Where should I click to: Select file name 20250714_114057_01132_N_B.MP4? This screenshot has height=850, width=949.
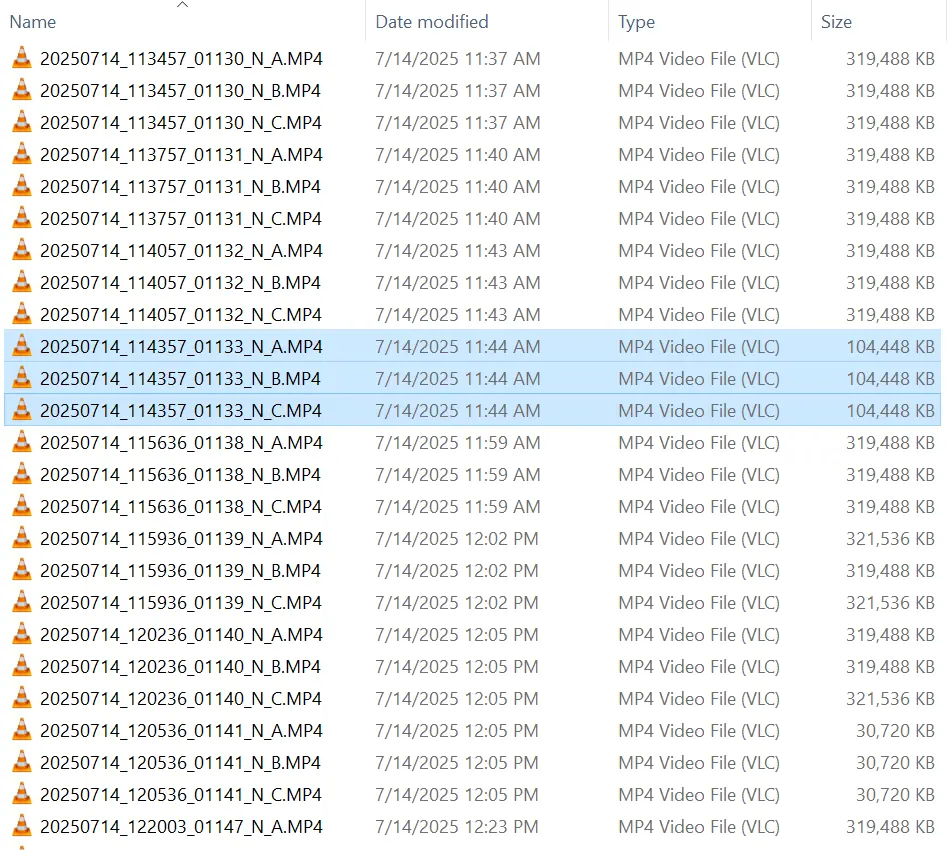tap(180, 283)
